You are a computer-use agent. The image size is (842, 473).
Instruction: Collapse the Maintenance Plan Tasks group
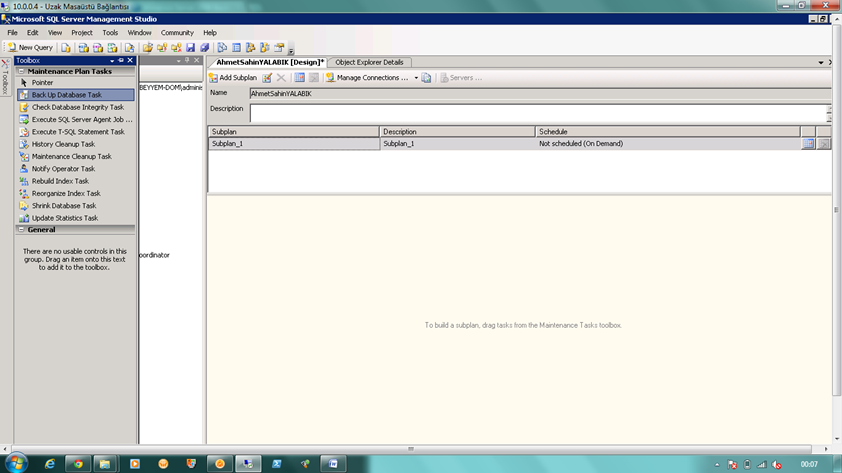pos(21,71)
